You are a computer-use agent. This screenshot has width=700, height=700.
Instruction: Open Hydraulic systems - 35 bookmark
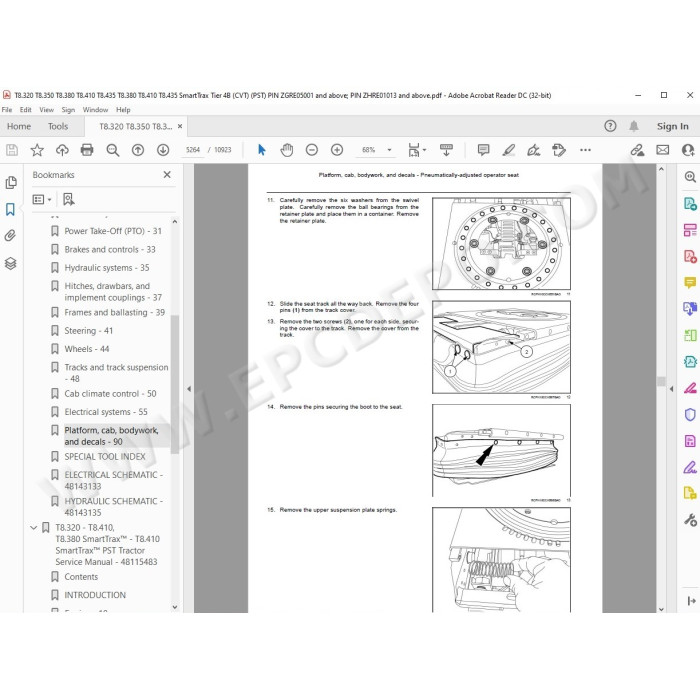(x=107, y=268)
